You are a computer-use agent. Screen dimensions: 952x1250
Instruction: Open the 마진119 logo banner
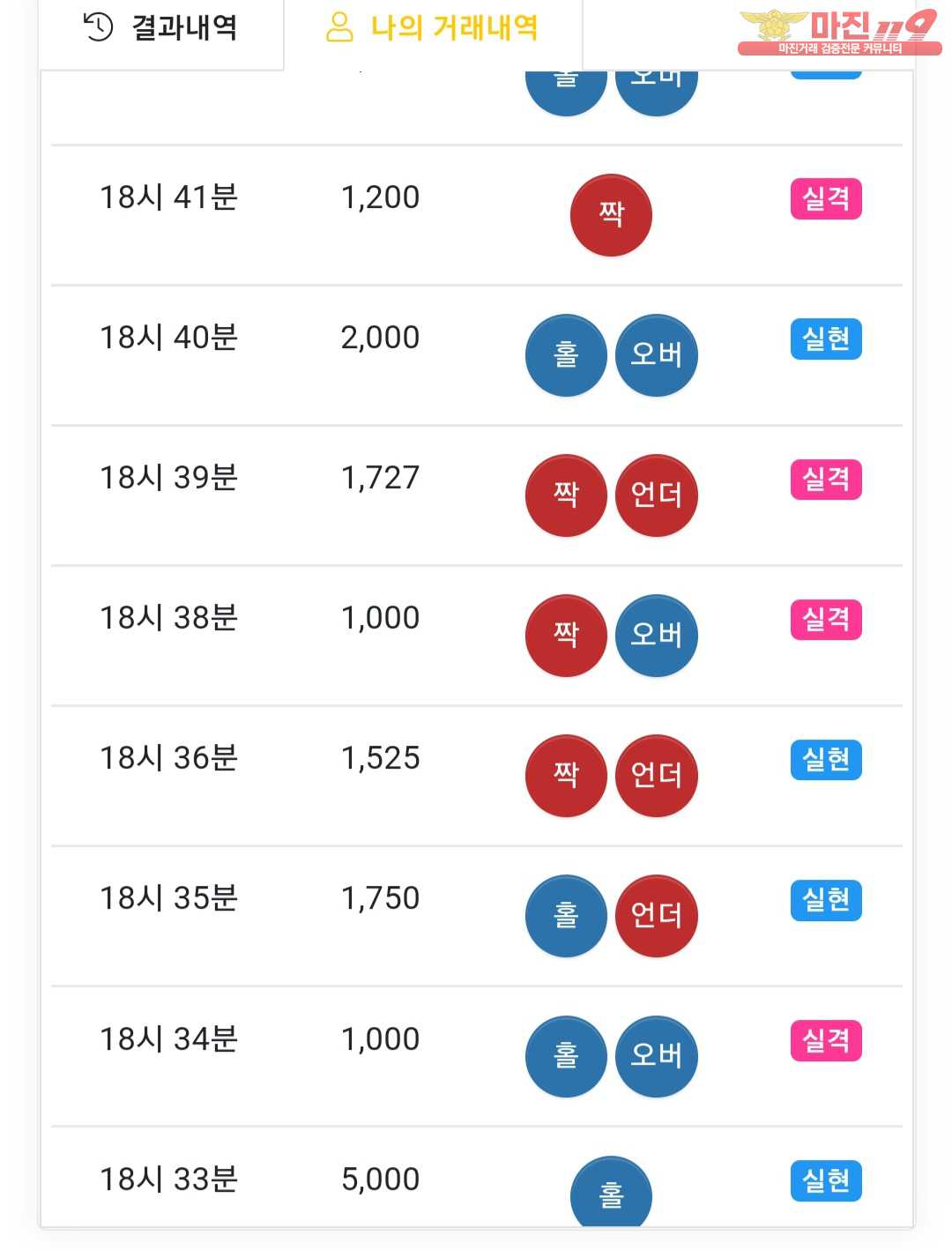(x=839, y=33)
